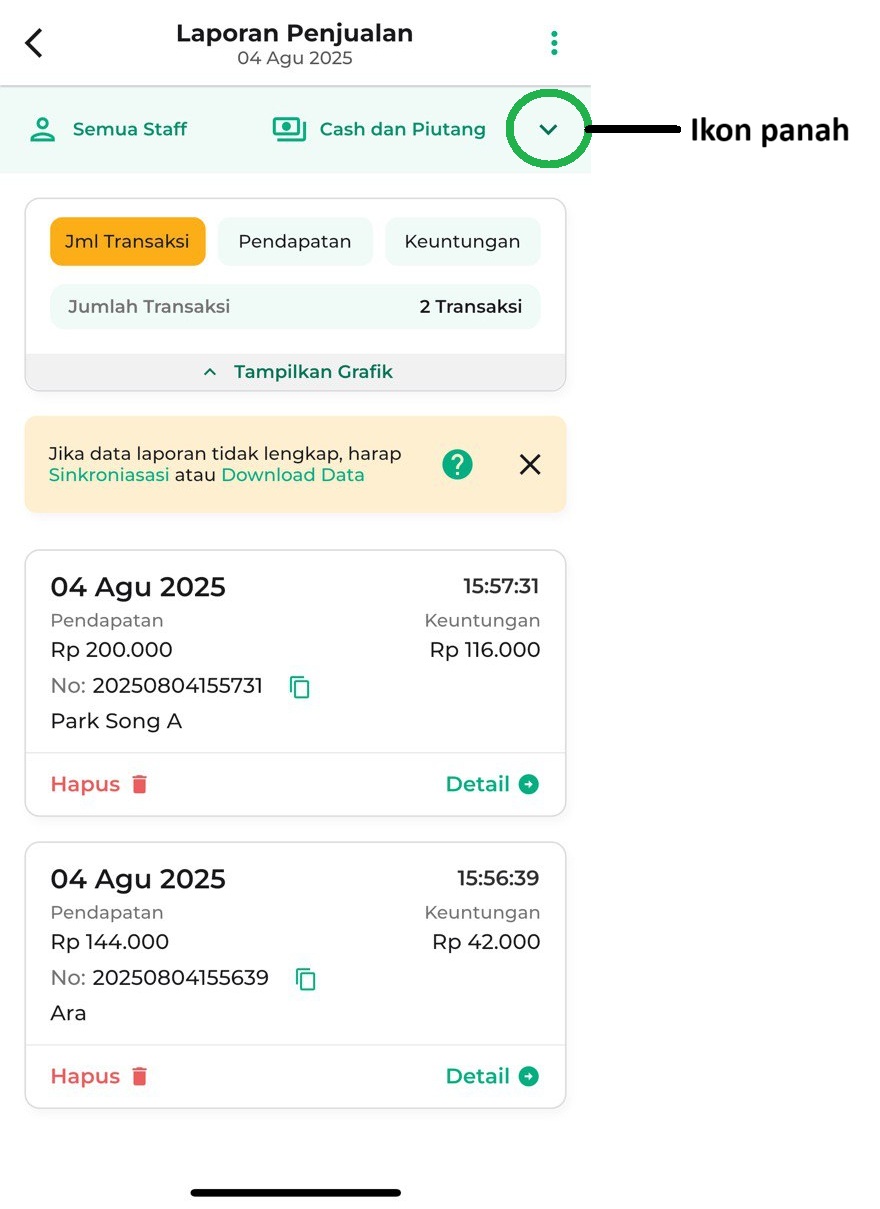Tap trash icon on Ara transaction
The width and height of the screenshot is (880, 1209).
coord(140,1076)
